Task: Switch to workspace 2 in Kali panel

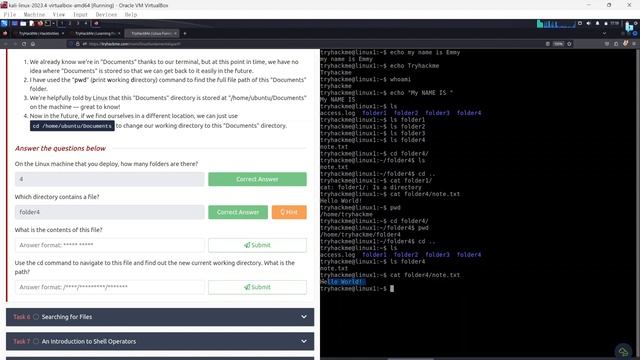Action: [70, 23]
